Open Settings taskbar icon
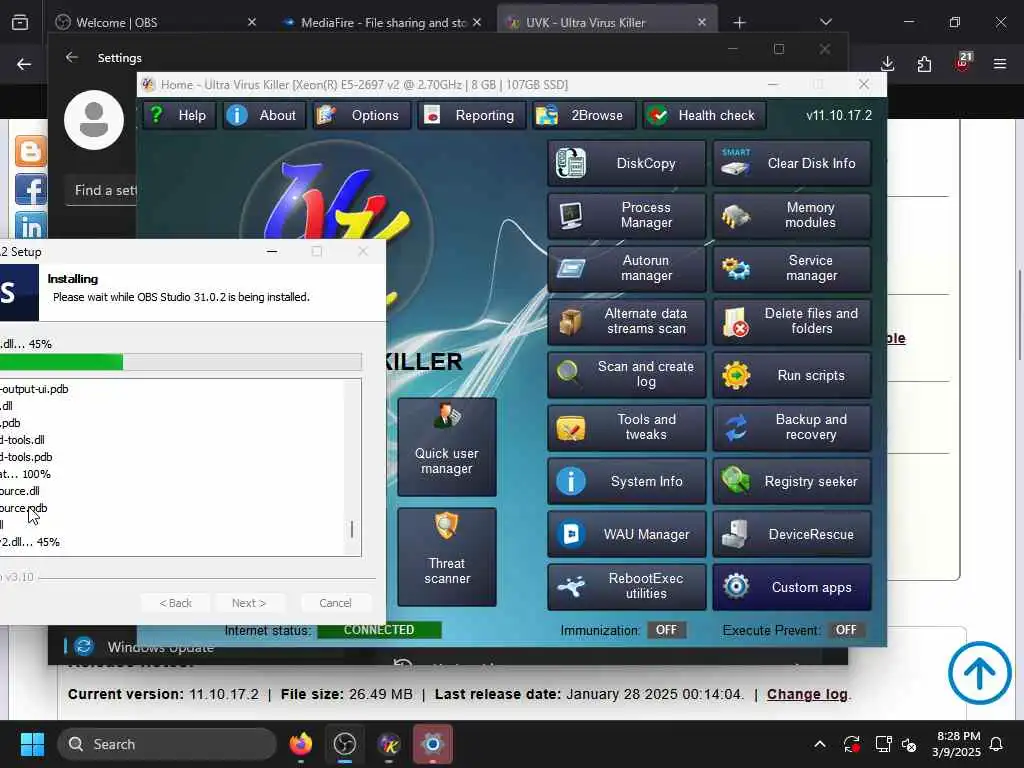Screen dimensions: 1024x768 432,744
